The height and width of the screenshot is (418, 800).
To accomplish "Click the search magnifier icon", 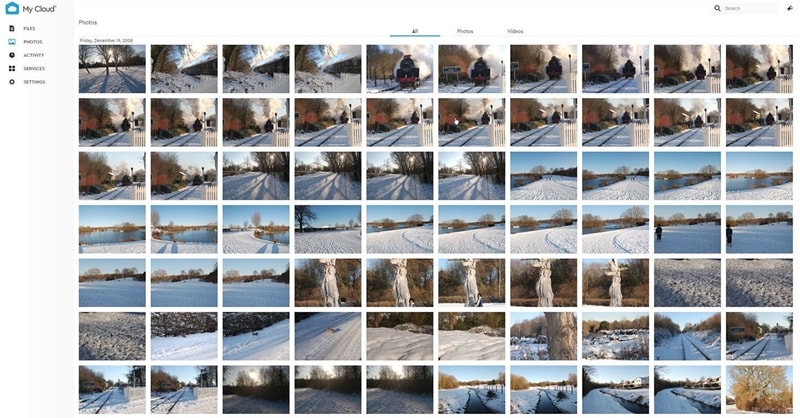I will click(717, 8).
